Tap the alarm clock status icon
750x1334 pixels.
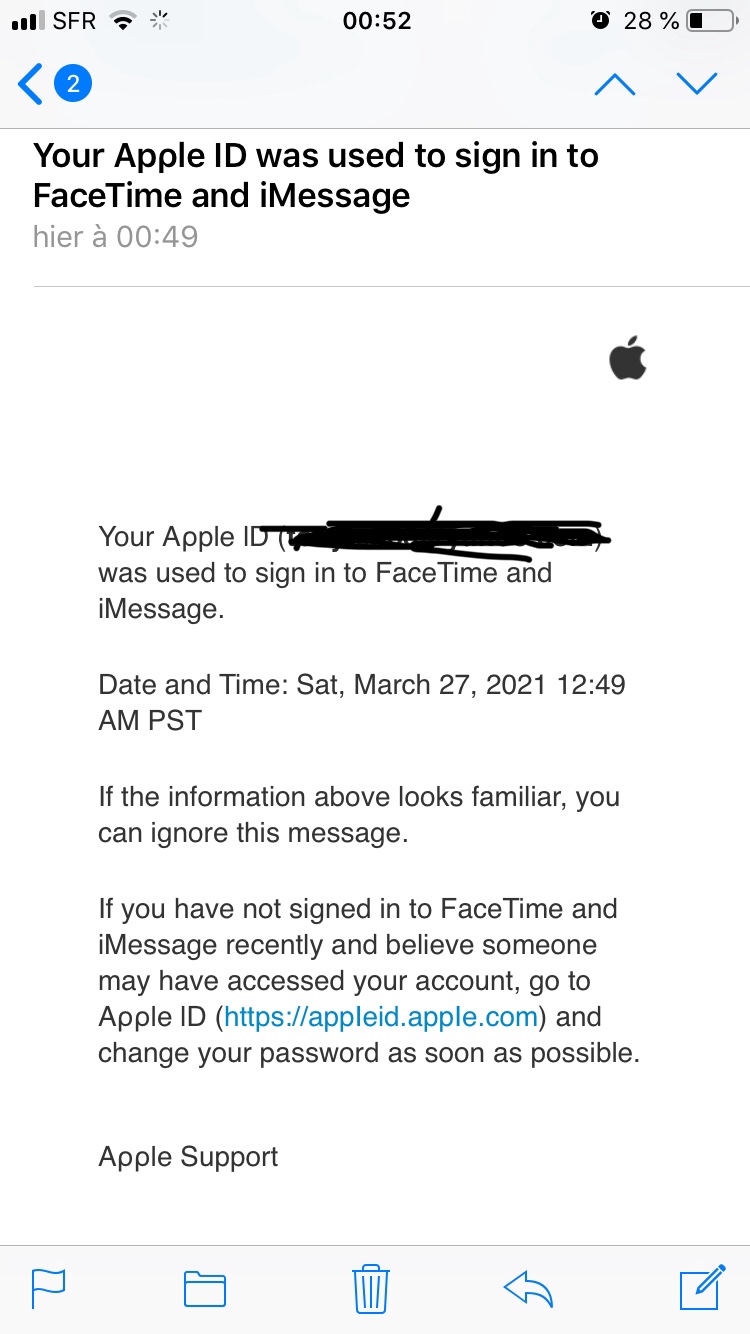[x=600, y=21]
